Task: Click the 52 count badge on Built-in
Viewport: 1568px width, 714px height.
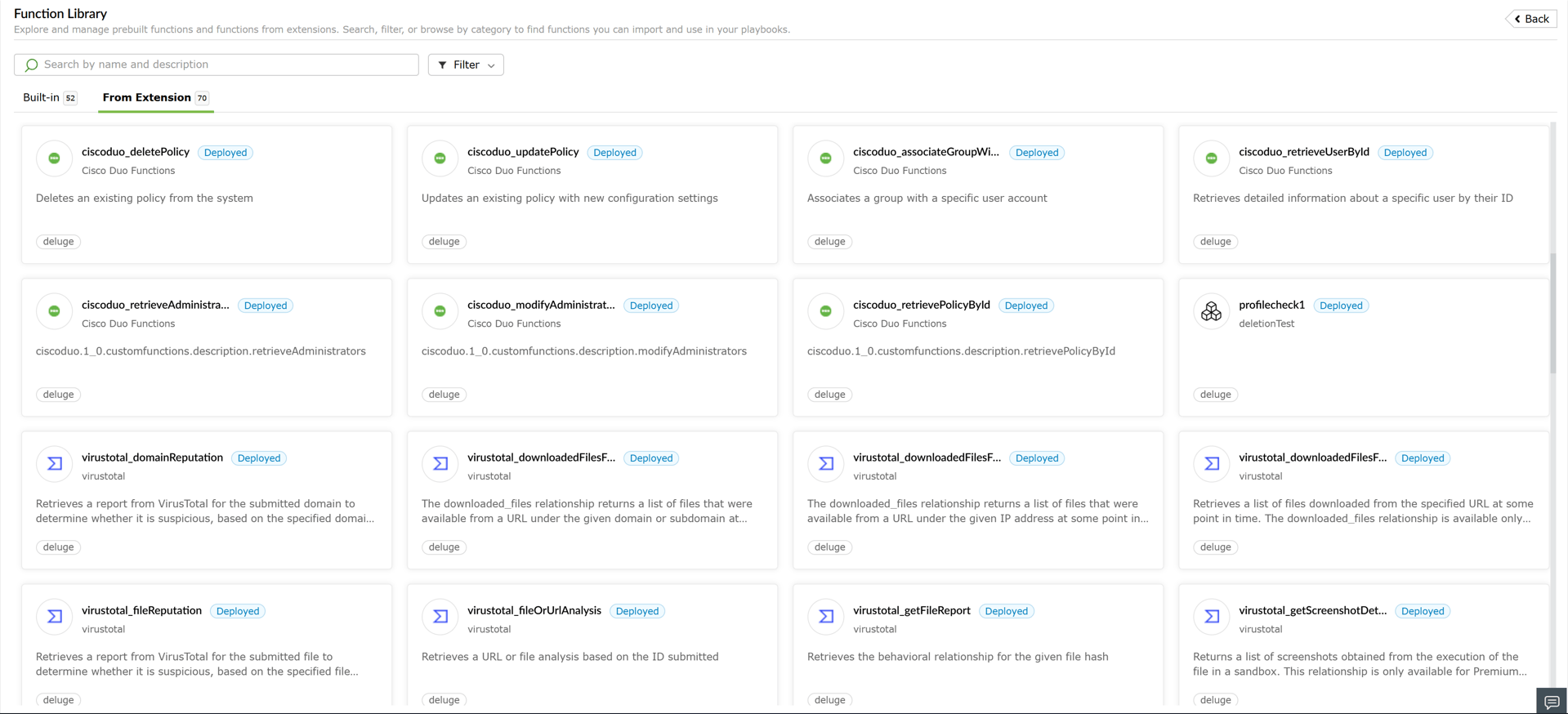Action: (x=70, y=98)
